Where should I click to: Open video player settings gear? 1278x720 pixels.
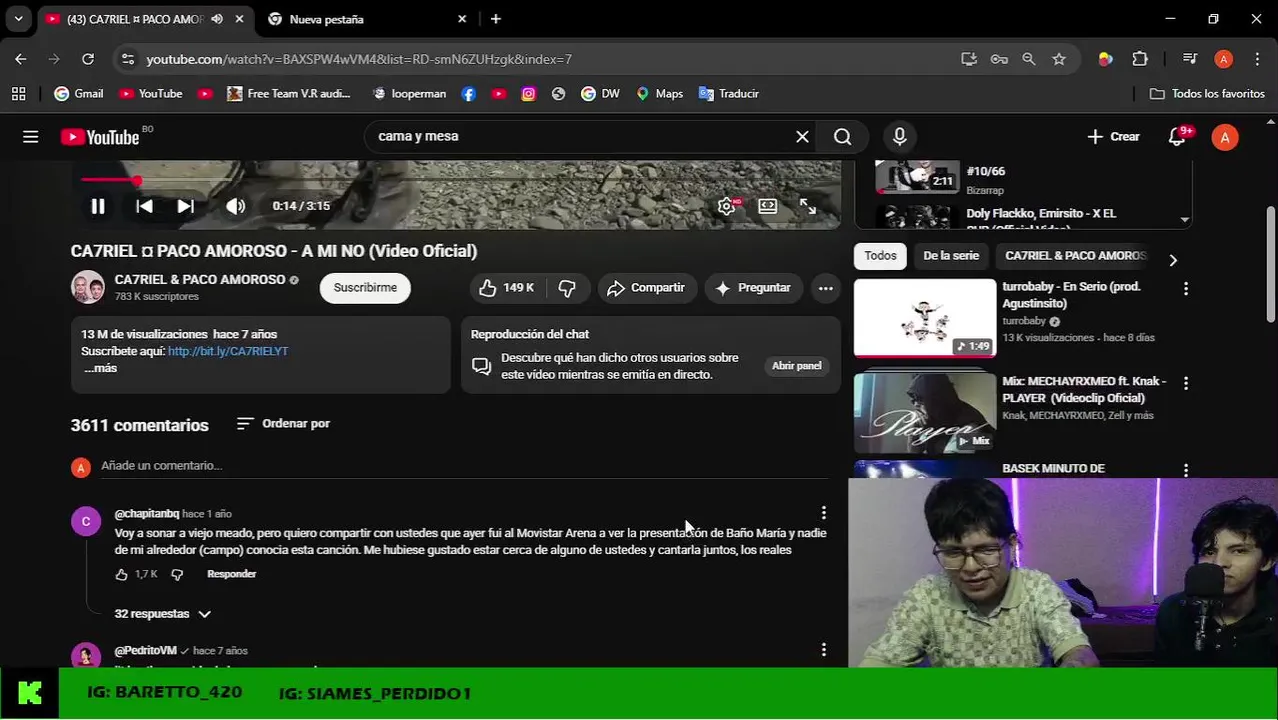[728, 206]
